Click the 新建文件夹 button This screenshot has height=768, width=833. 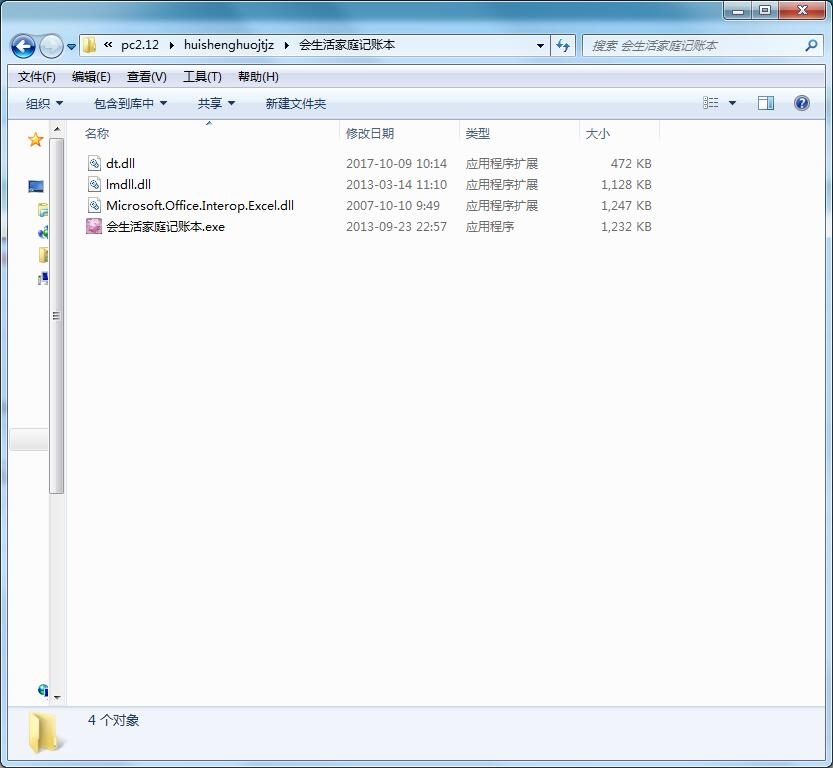coord(295,104)
